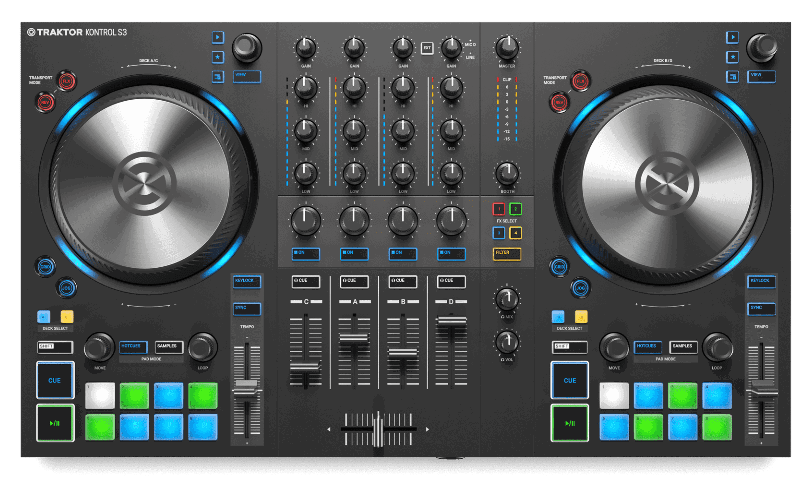Choose red FX Select button 1
Image resolution: width=810 pixels, height=477 pixels.
[499, 209]
